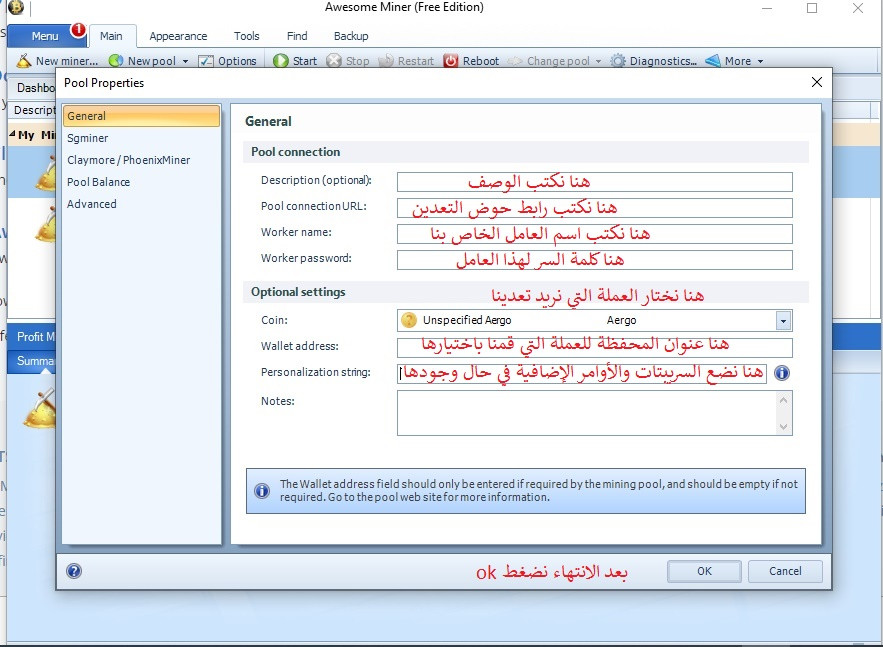Click the red Reboot power icon

tap(451, 61)
